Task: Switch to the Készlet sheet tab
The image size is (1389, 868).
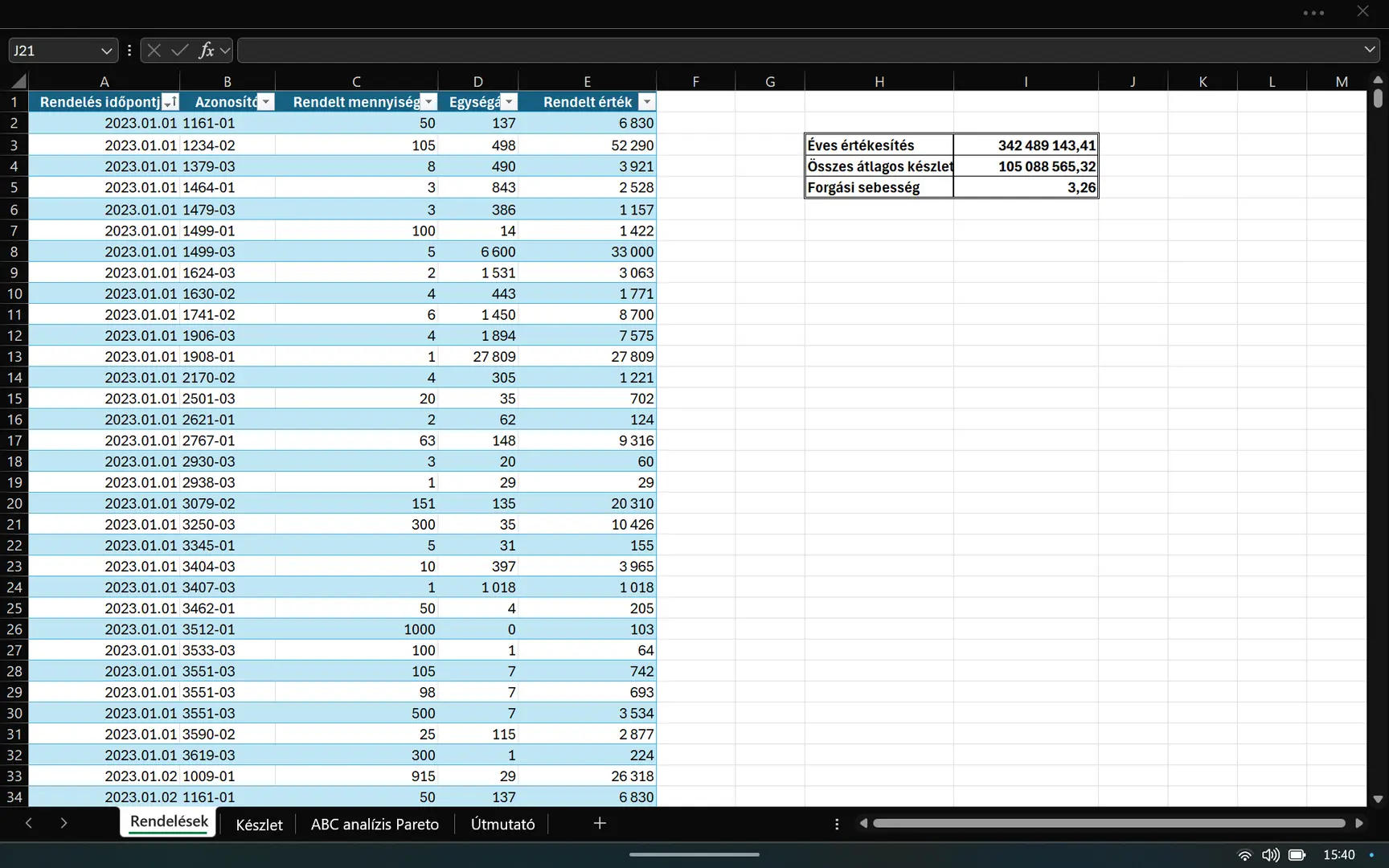Action: tap(259, 825)
